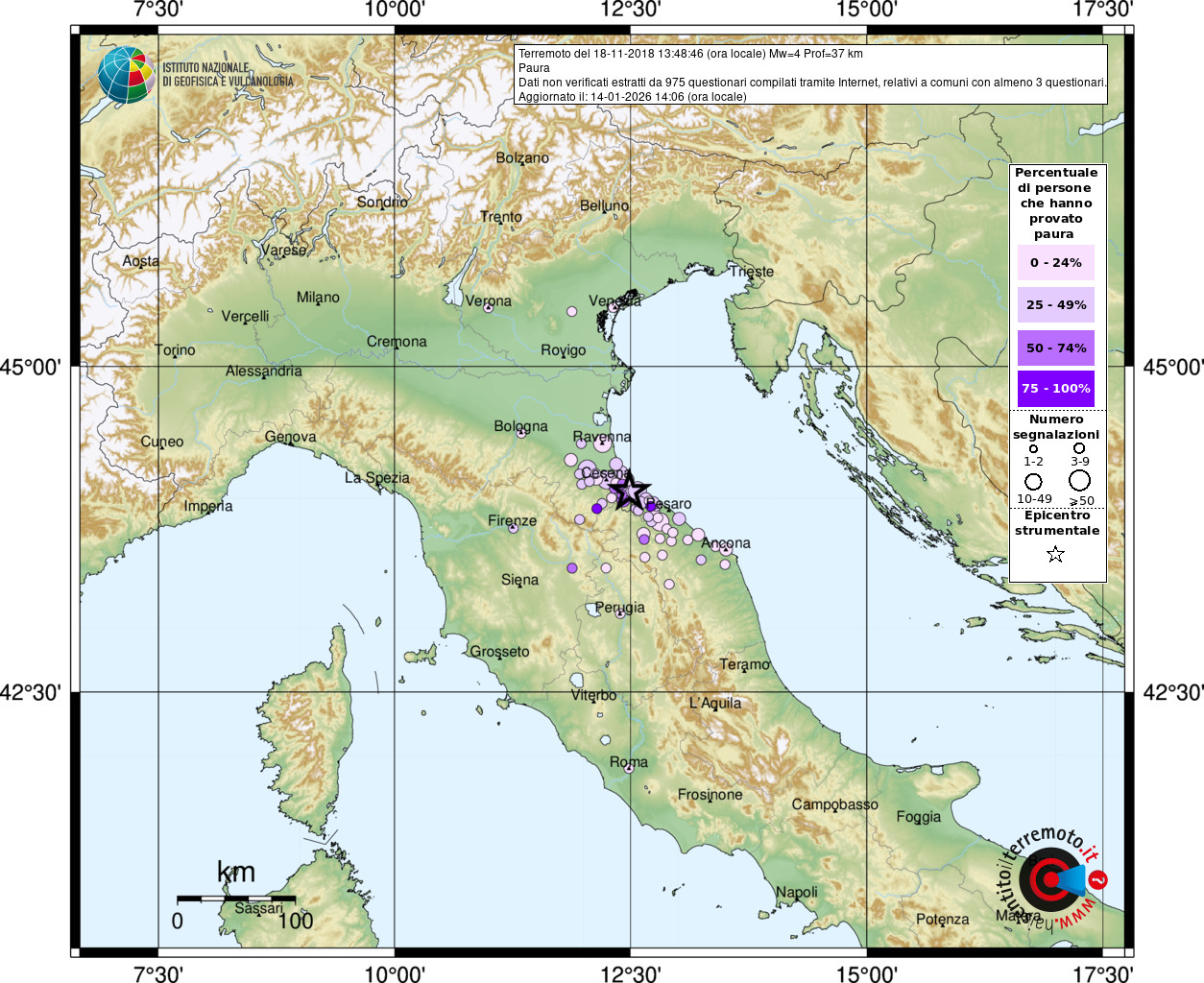This screenshot has height=983, width=1204.
Task: Click the Teramo city label
Action: (745, 664)
